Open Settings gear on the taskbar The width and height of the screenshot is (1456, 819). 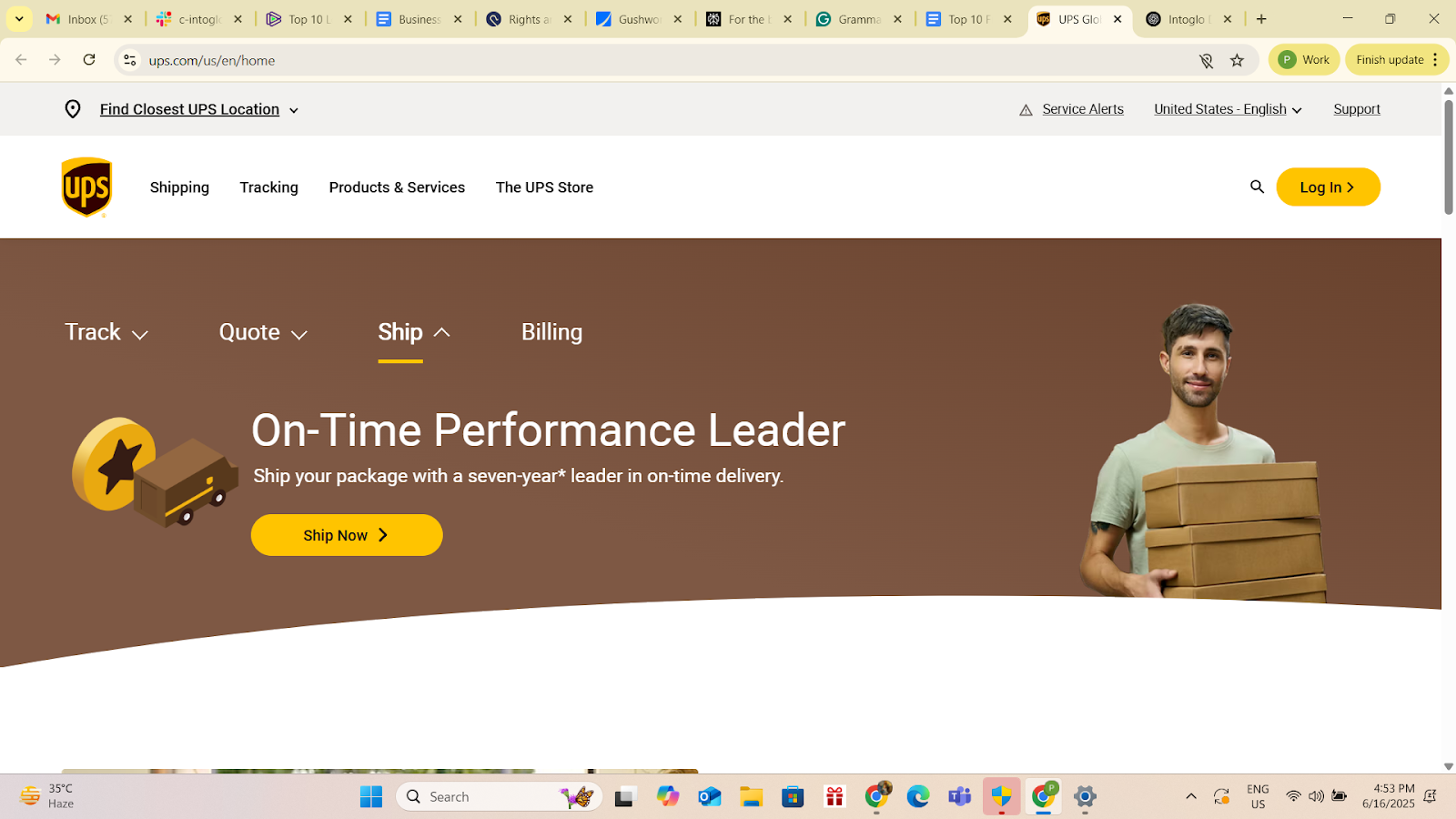pos(1085,797)
